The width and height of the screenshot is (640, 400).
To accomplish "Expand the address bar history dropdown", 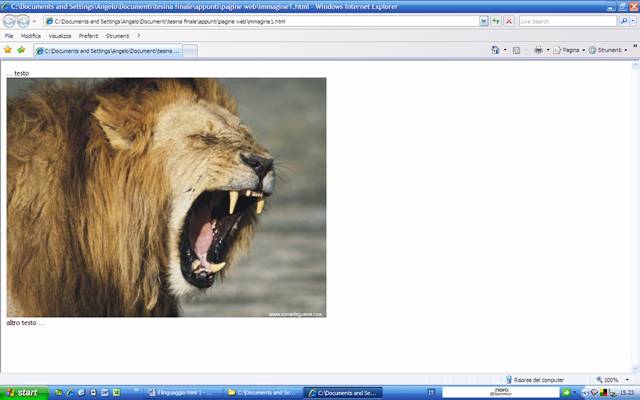I will tap(484, 21).
